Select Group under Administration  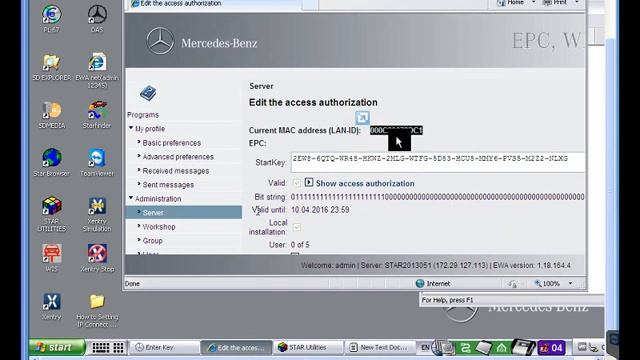[153, 241]
